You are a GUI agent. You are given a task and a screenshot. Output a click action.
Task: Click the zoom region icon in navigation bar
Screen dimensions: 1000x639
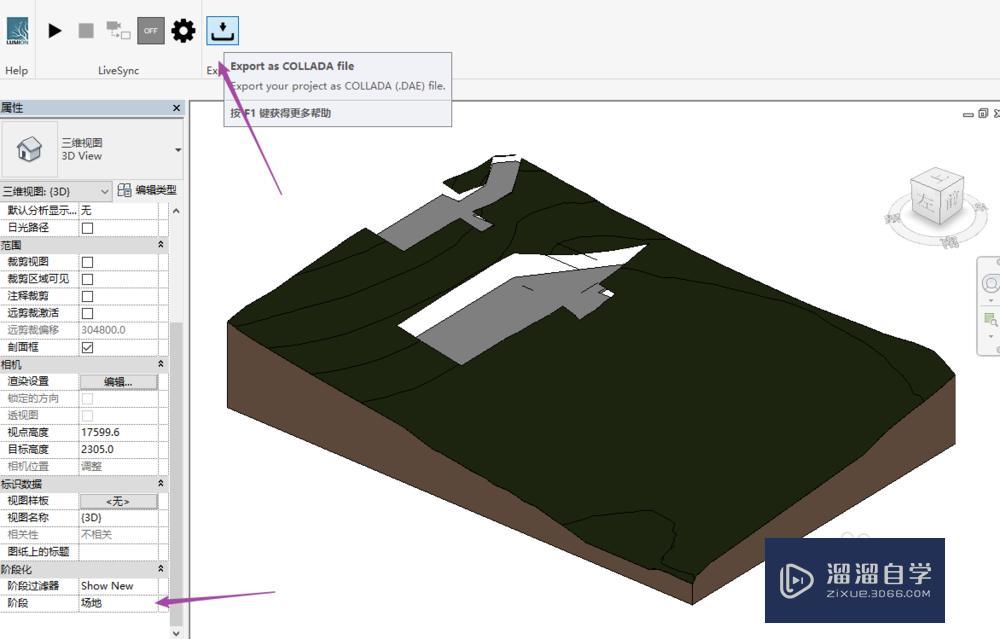(x=990, y=319)
